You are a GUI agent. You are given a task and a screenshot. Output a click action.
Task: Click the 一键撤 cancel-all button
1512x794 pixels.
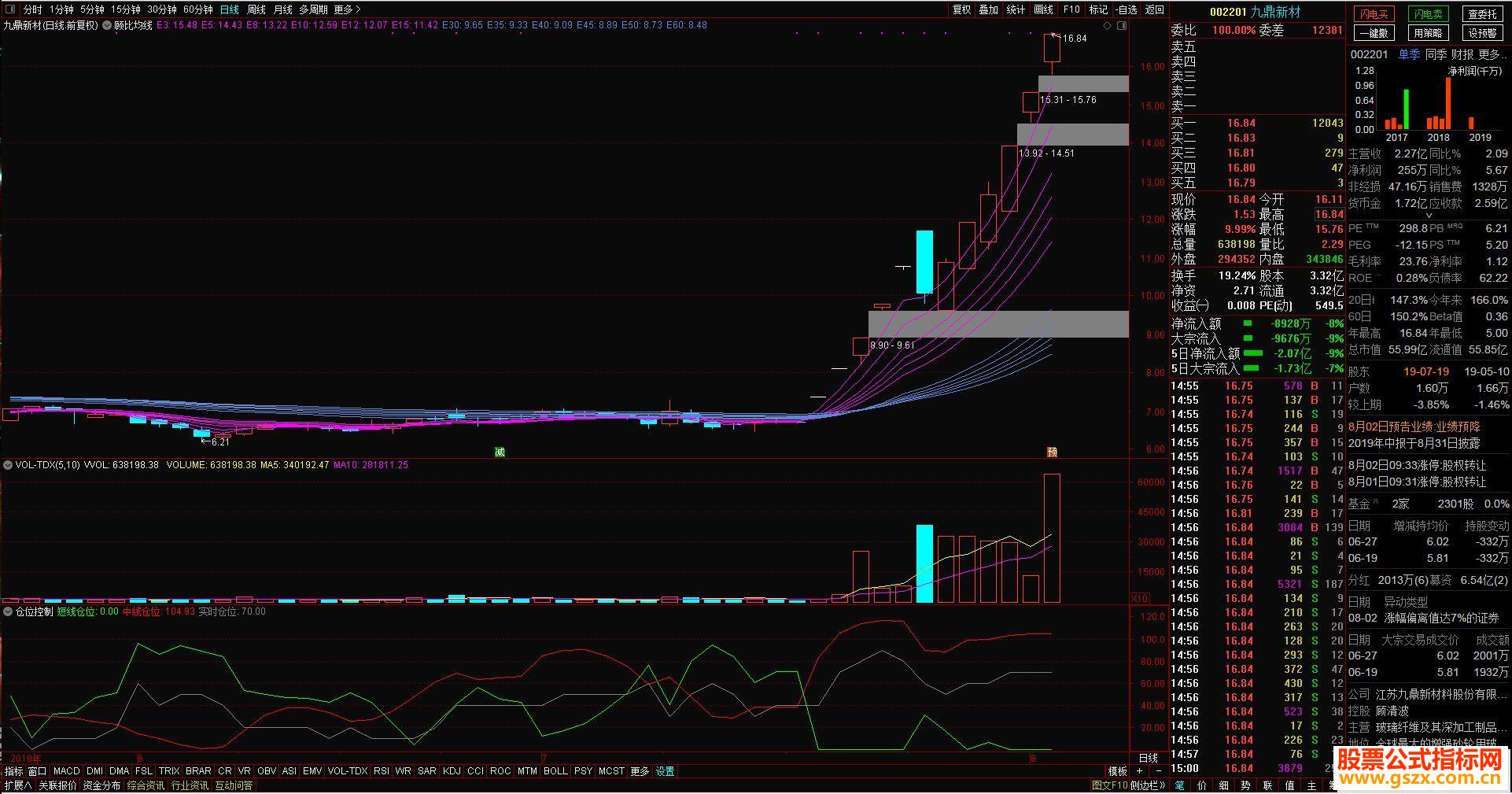coord(1374,33)
